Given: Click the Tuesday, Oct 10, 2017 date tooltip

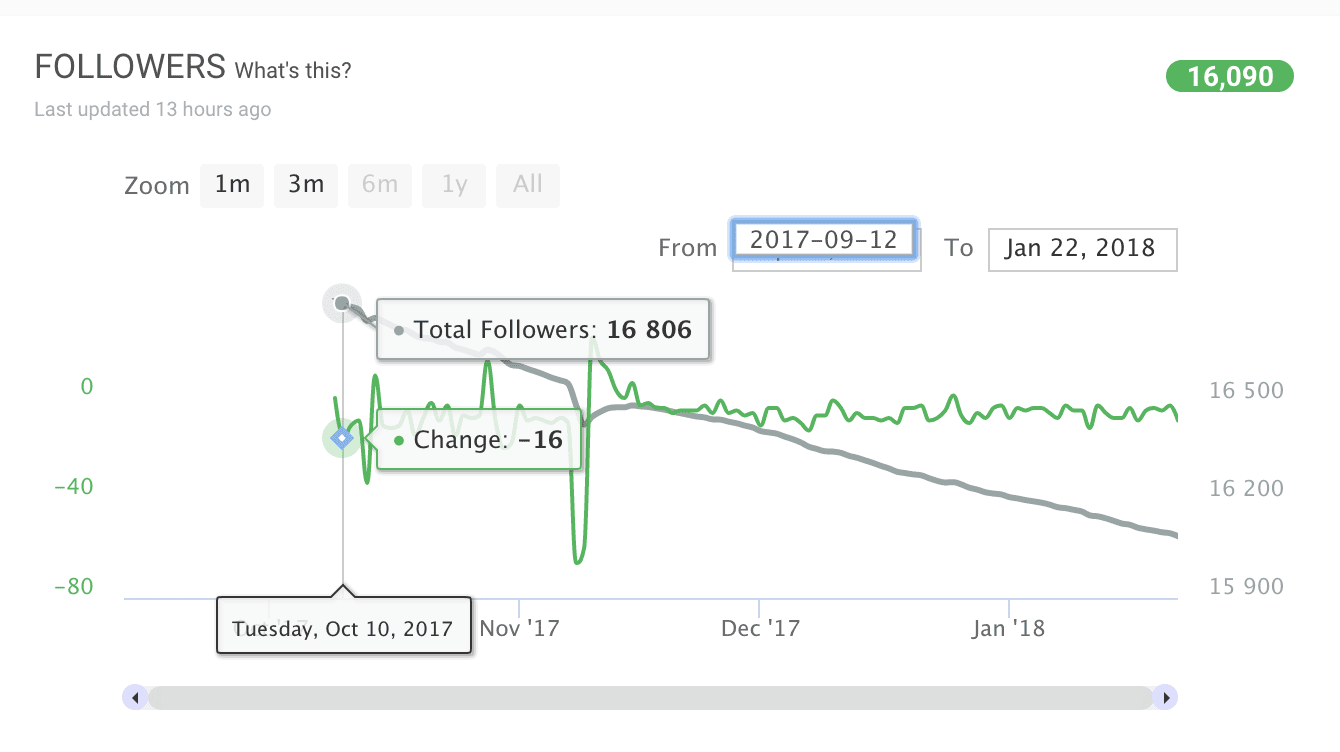Looking at the screenshot, I should point(344,629).
